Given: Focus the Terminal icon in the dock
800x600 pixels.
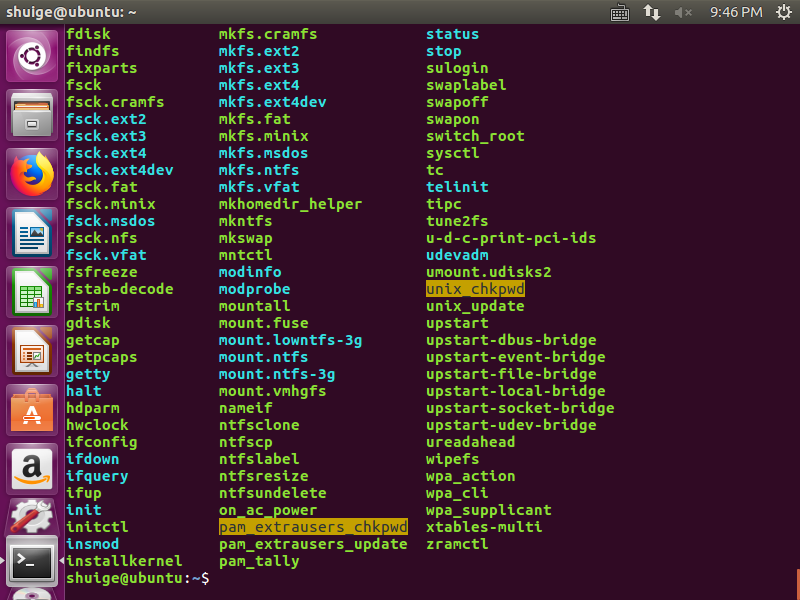Looking at the screenshot, I should 32,561.
